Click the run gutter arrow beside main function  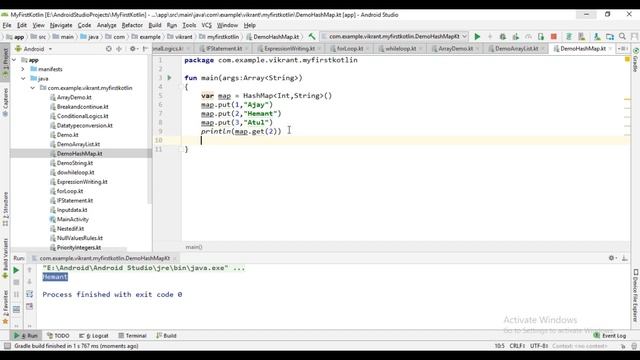[169, 78]
